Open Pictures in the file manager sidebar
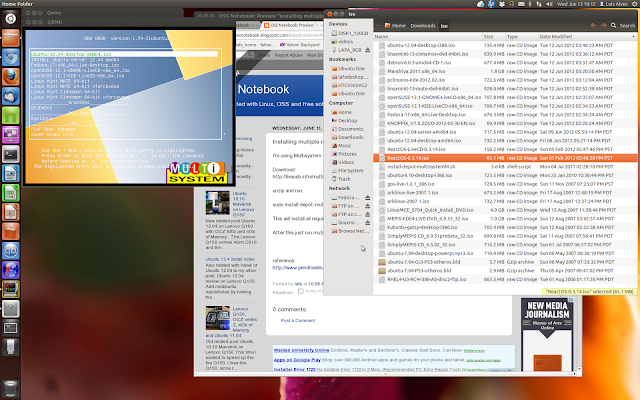The height and width of the screenshot is (400, 640). (x=344, y=154)
